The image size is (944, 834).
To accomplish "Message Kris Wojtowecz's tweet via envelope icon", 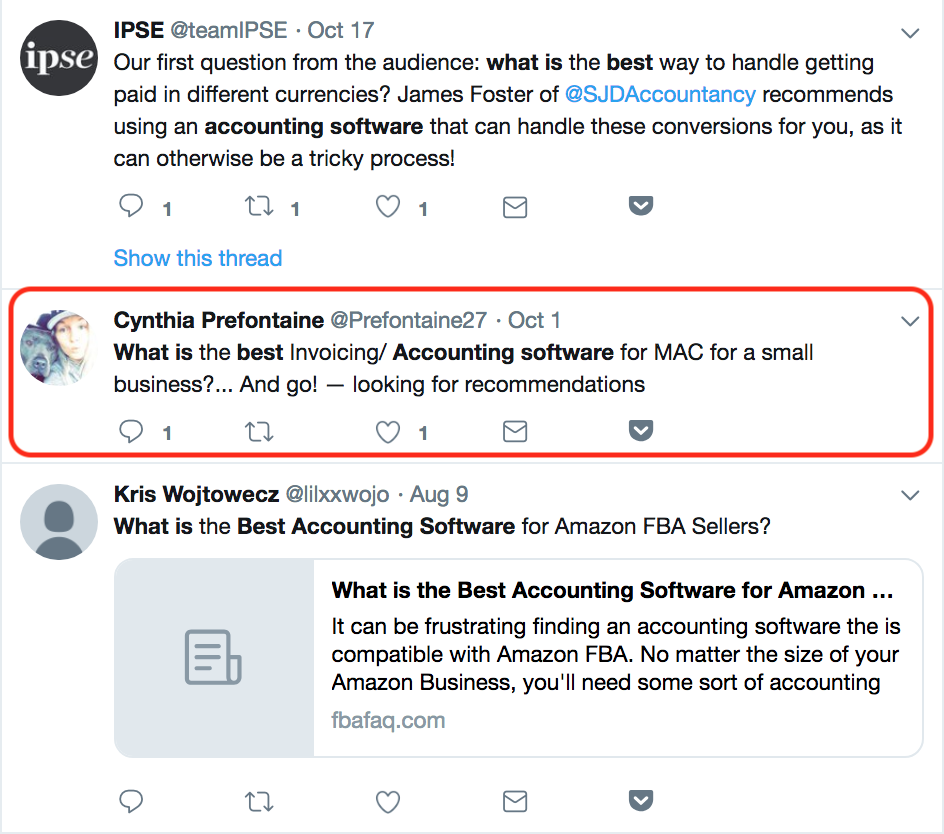I will point(514,801).
